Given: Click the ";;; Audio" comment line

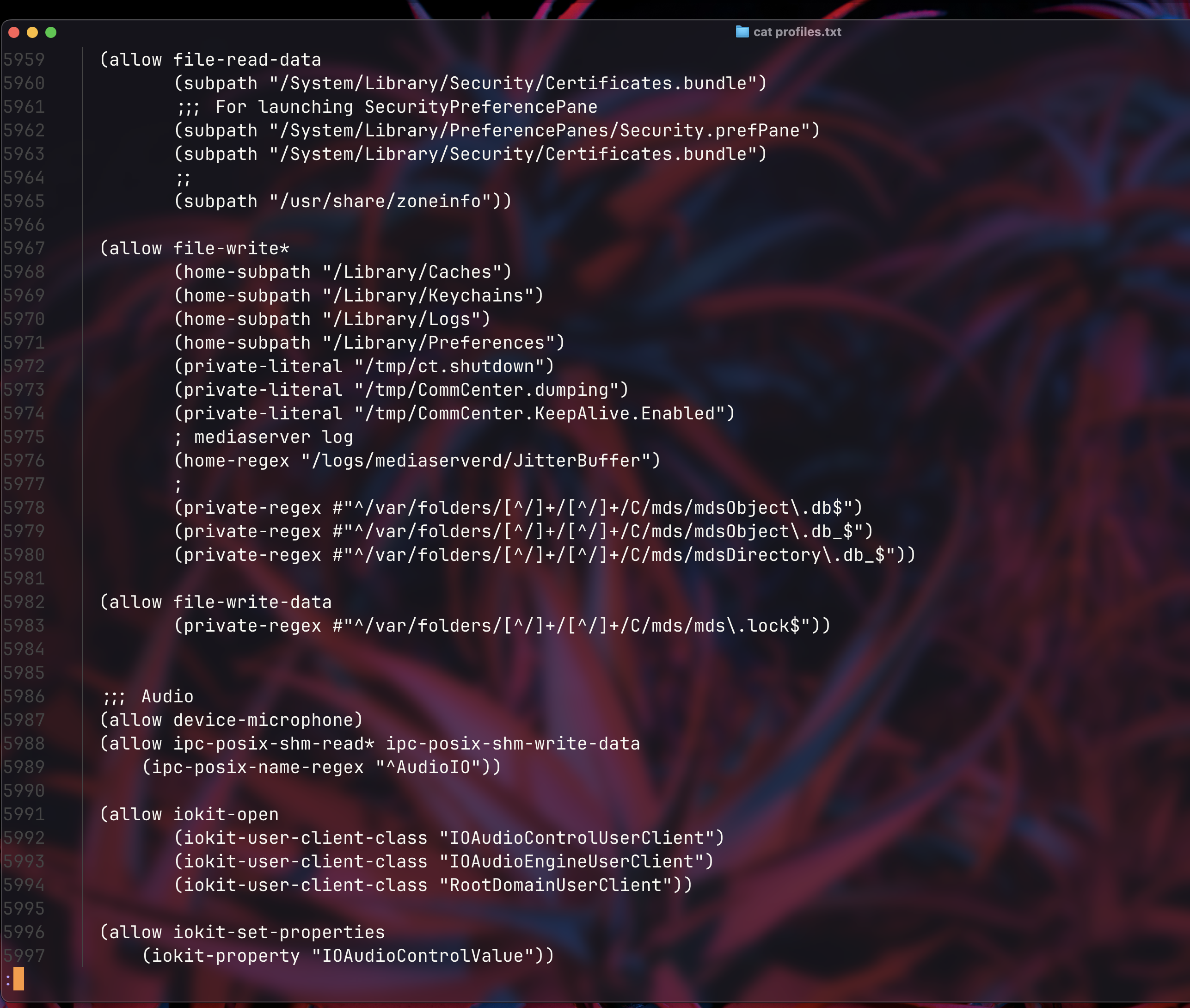Looking at the screenshot, I should 148,696.
